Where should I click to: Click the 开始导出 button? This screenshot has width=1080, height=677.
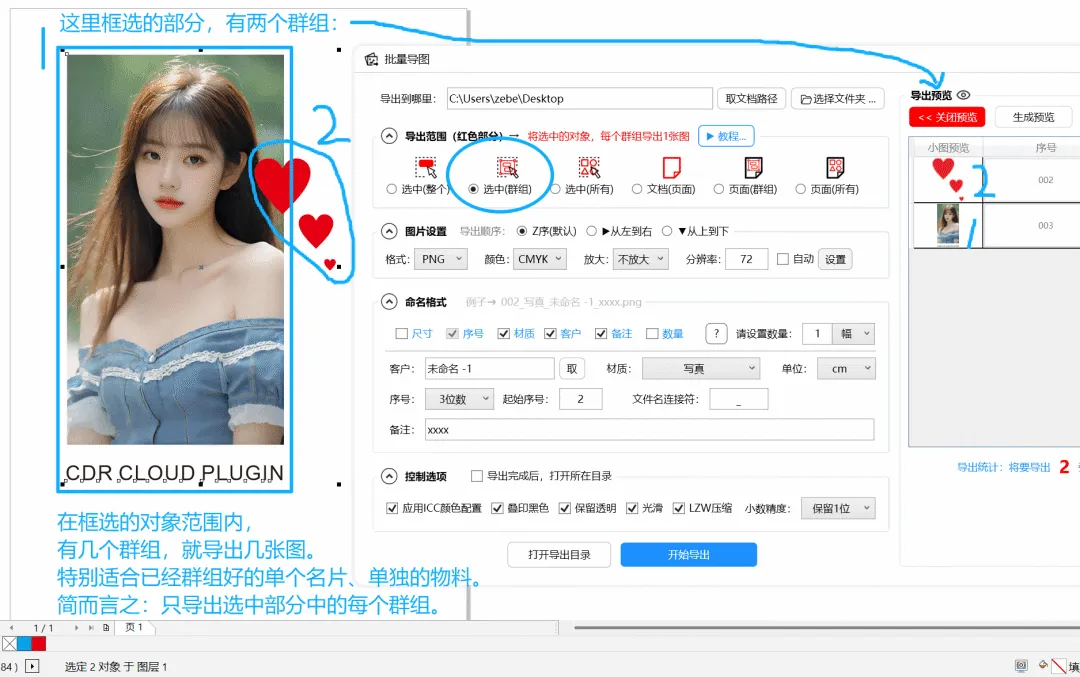[689, 554]
